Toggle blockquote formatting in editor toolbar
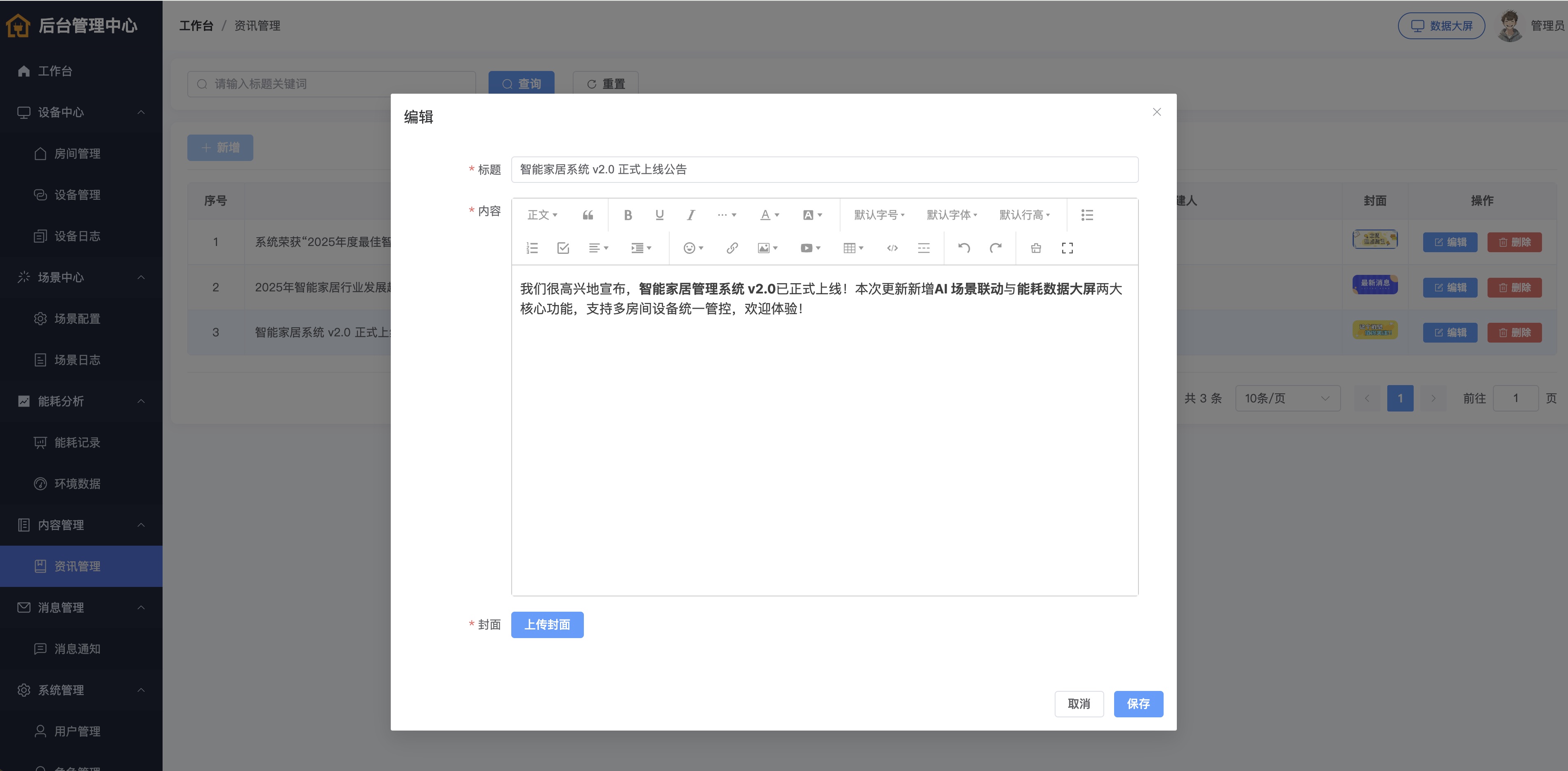This screenshot has width=1568, height=771. pyautogui.click(x=588, y=215)
